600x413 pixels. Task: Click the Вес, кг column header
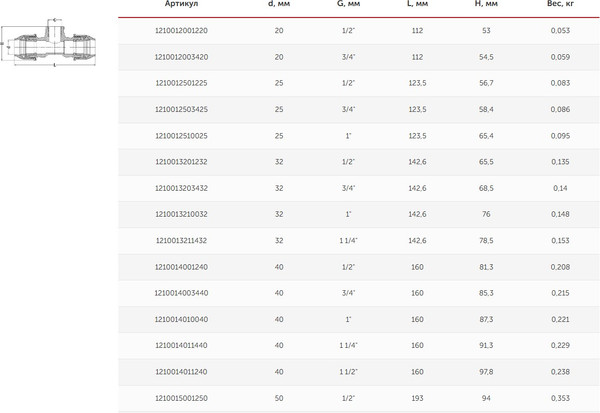pyautogui.click(x=559, y=5)
